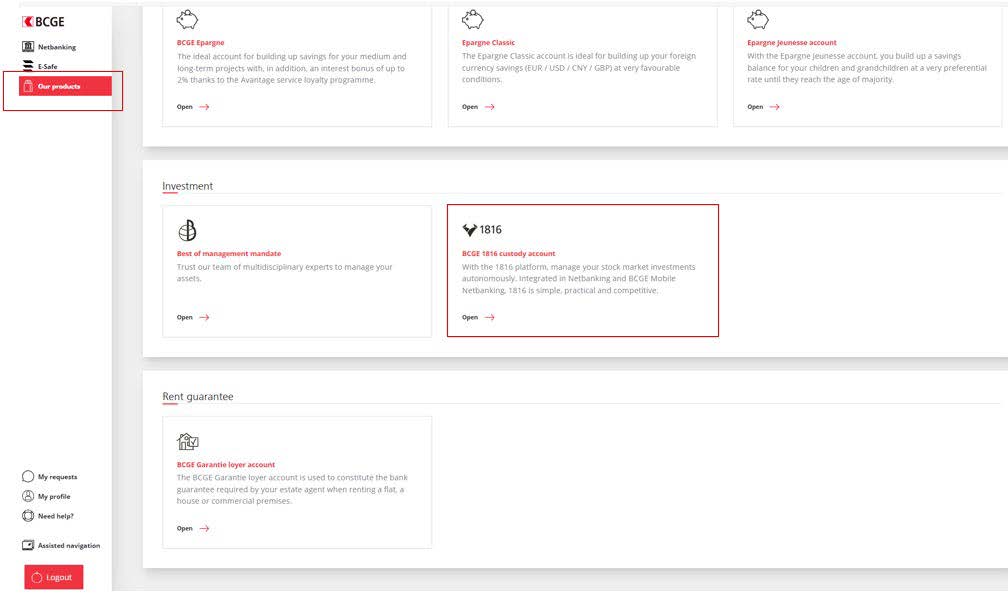
Task: Click the BCGE logo in sidebar
Action: pyautogui.click(x=43, y=22)
